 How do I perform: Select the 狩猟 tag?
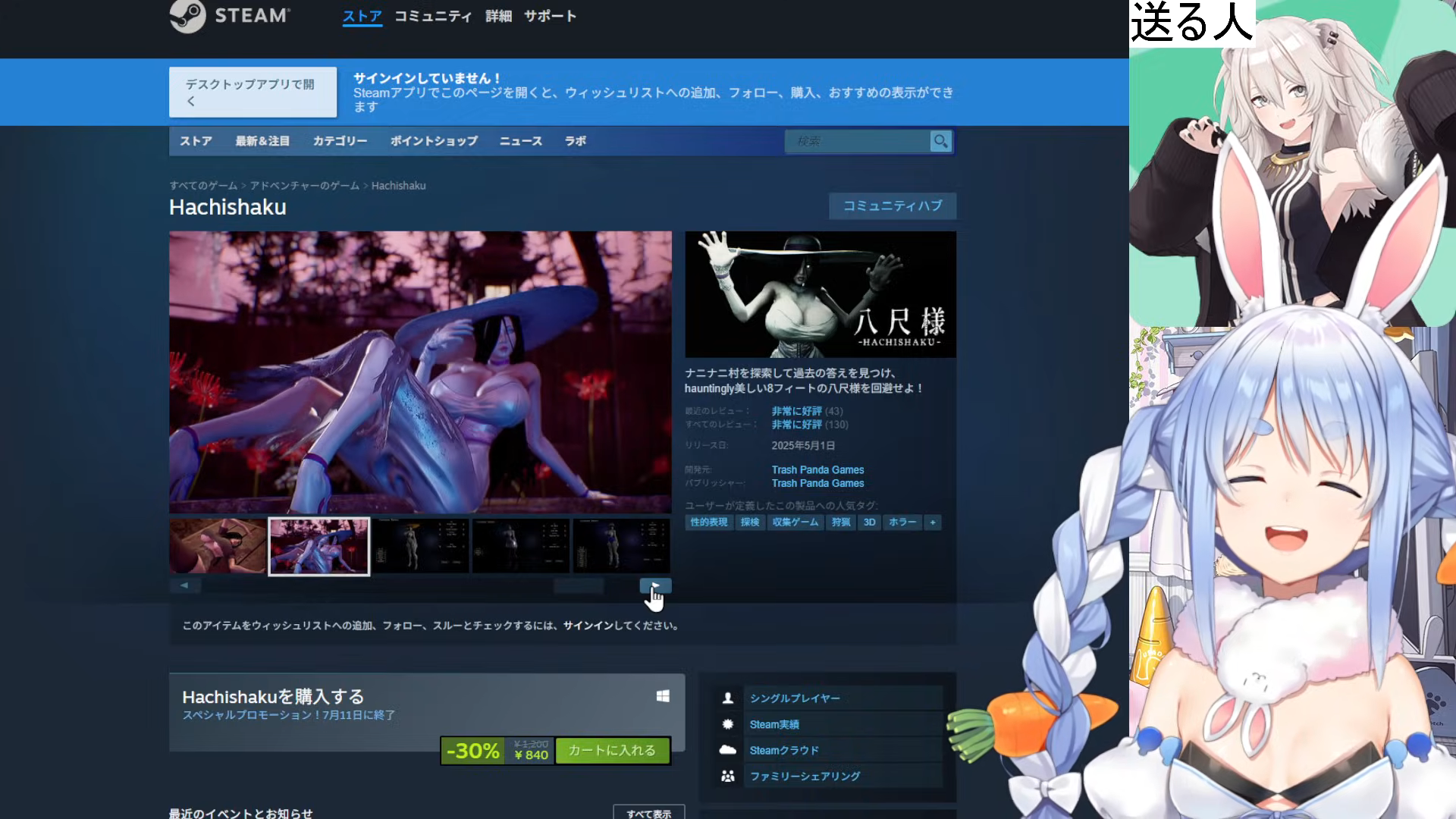pyautogui.click(x=840, y=522)
